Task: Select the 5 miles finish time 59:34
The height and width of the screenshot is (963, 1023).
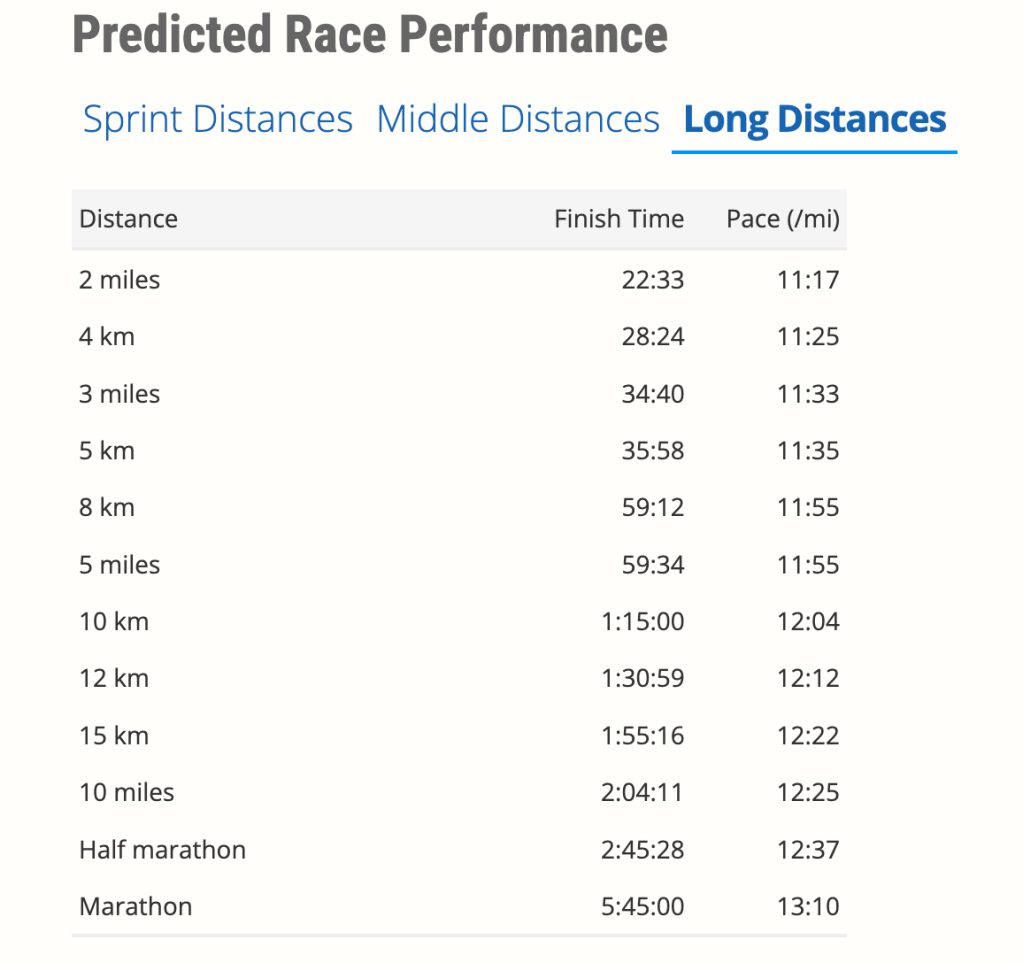Action: coord(652,565)
